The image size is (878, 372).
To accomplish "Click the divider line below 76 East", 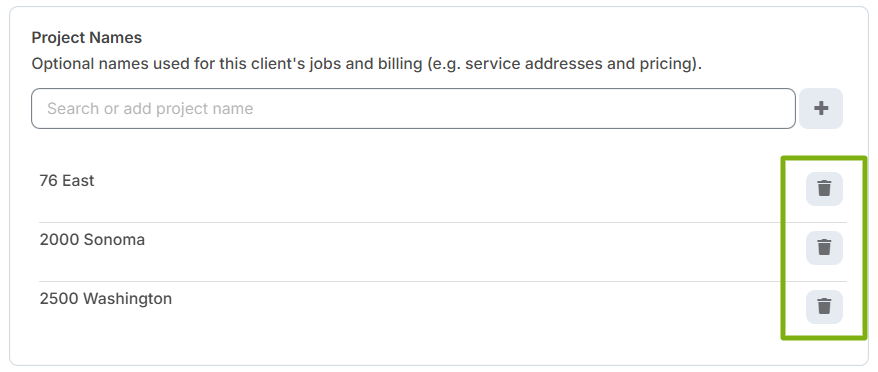I will tap(442, 222).
